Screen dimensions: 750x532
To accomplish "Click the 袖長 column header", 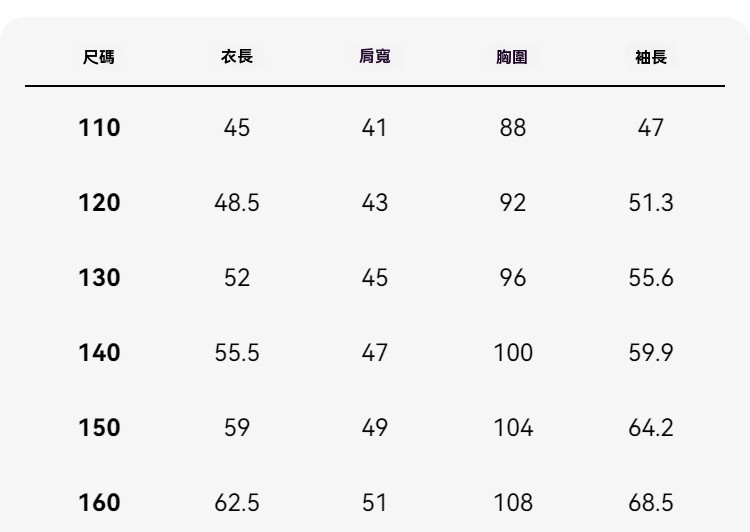I will [650, 57].
